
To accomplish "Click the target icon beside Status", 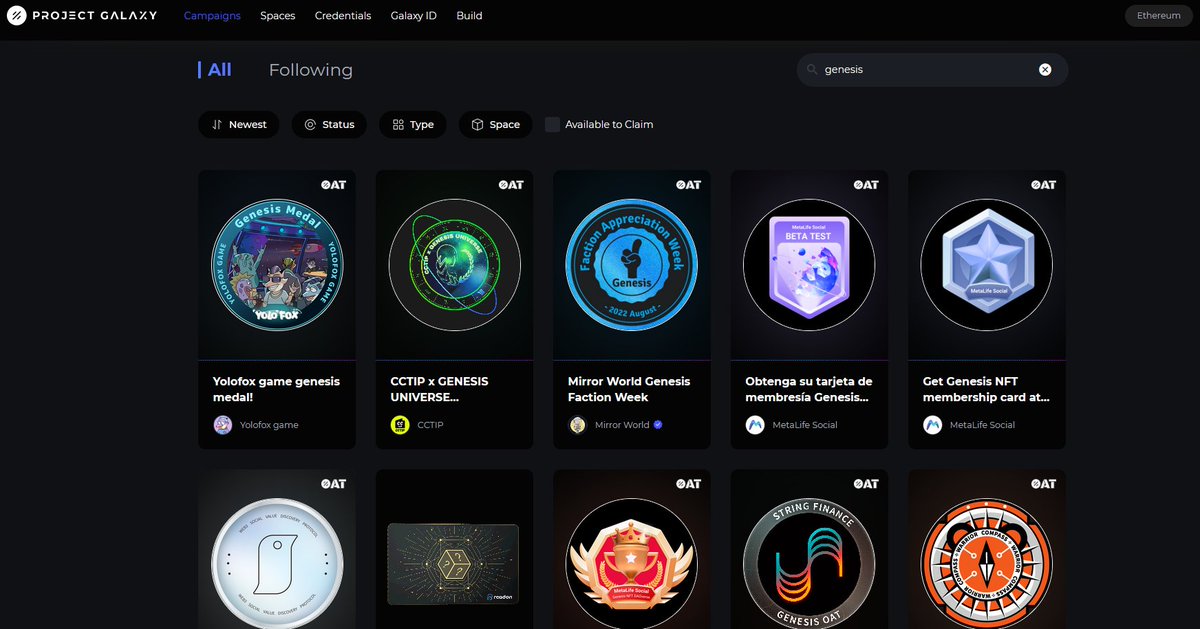I will click(310, 125).
